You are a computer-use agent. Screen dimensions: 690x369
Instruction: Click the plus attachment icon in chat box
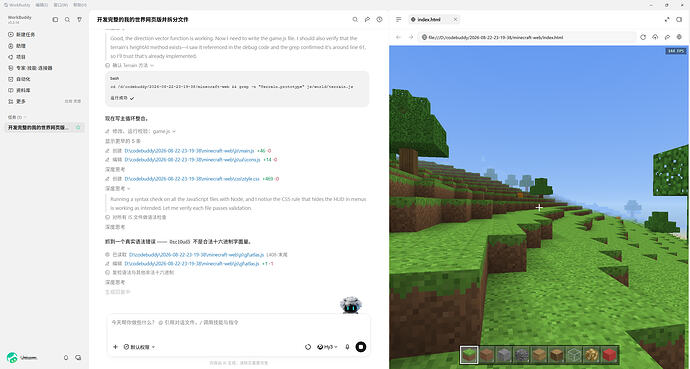click(115, 347)
